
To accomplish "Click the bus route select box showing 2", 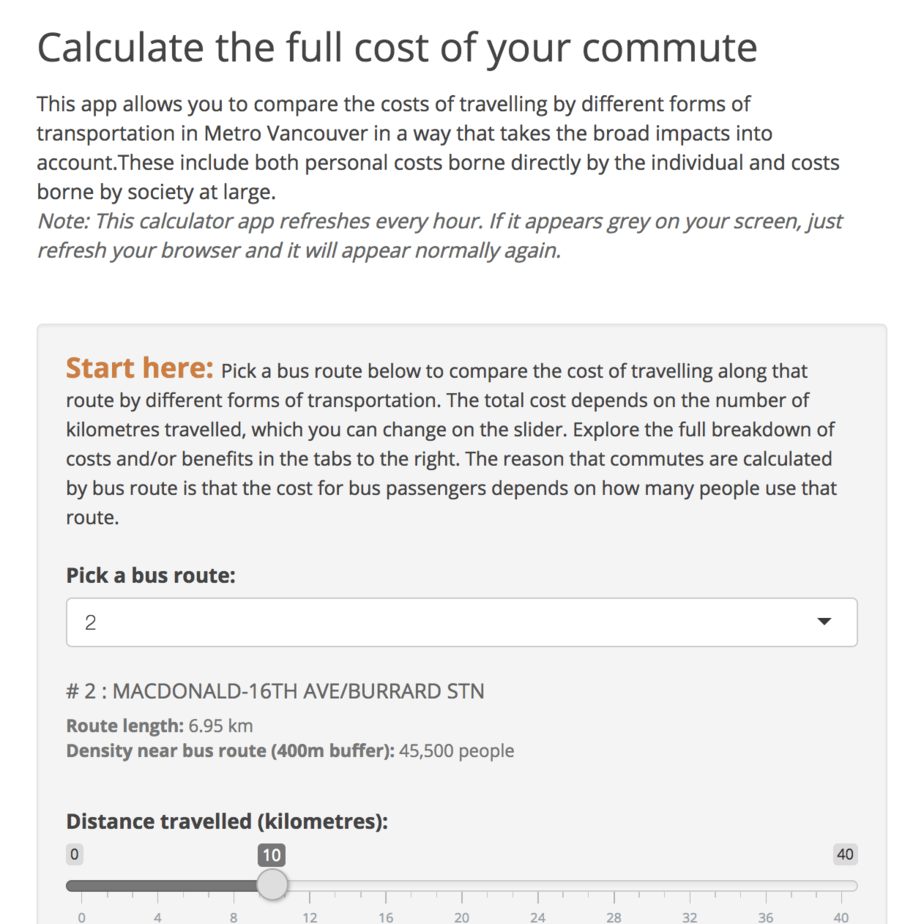I will point(461,622).
